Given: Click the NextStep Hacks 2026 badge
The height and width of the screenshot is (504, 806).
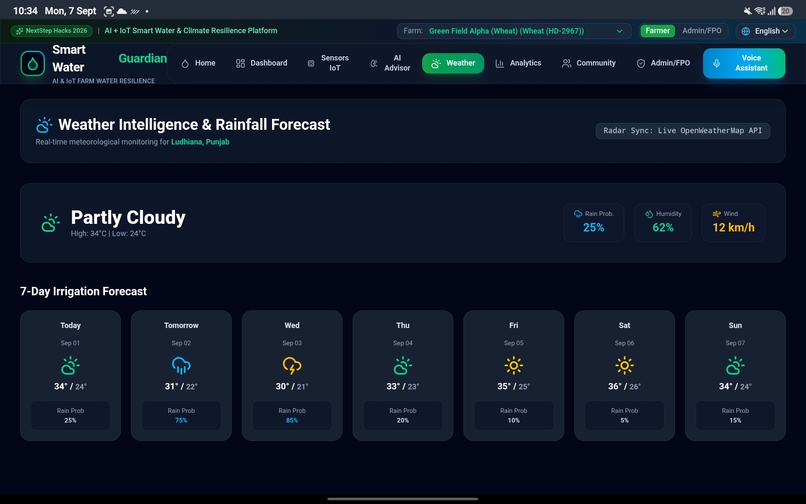Looking at the screenshot, I should (51, 31).
